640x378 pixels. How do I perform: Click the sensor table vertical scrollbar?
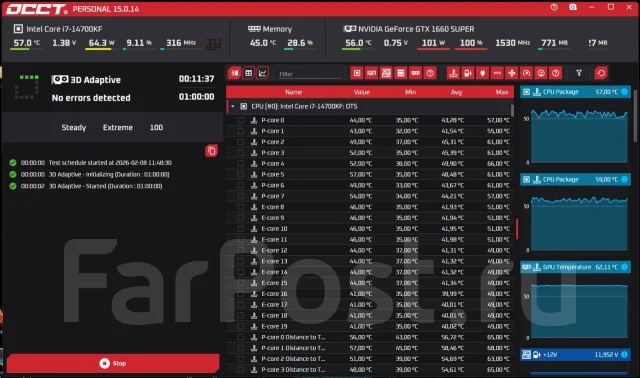coord(512,111)
